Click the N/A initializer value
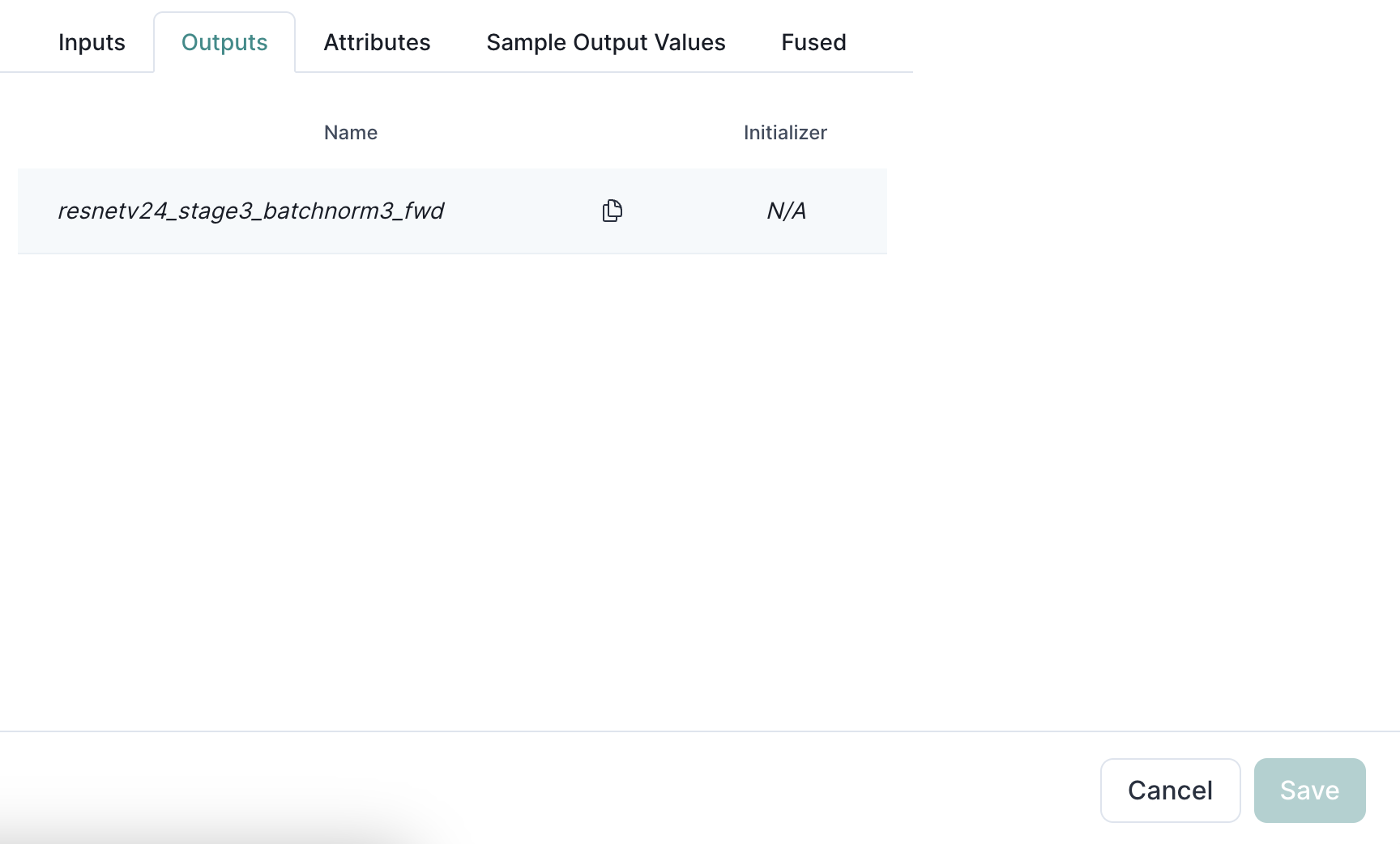The image size is (1400, 844). [x=785, y=211]
